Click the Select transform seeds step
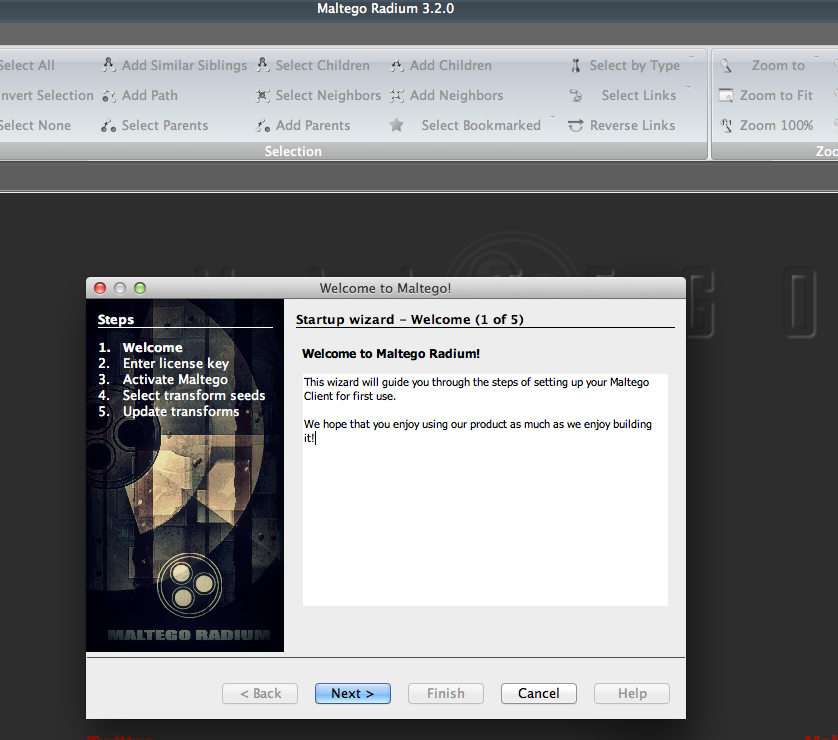The height and width of the screenshot is (740, 838). (182, 395)
